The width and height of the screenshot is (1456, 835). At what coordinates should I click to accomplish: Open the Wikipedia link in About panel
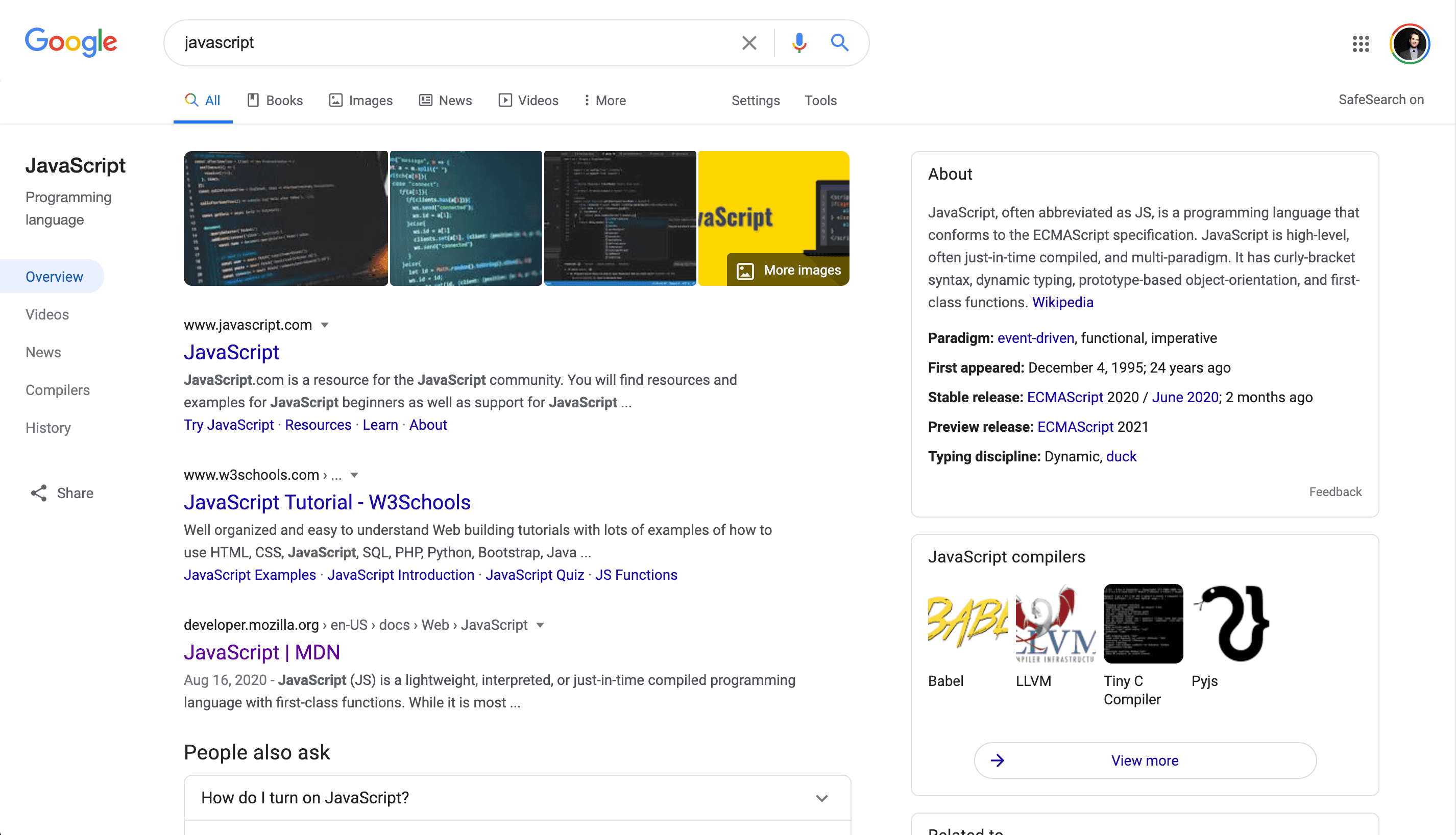point(1062,302)
